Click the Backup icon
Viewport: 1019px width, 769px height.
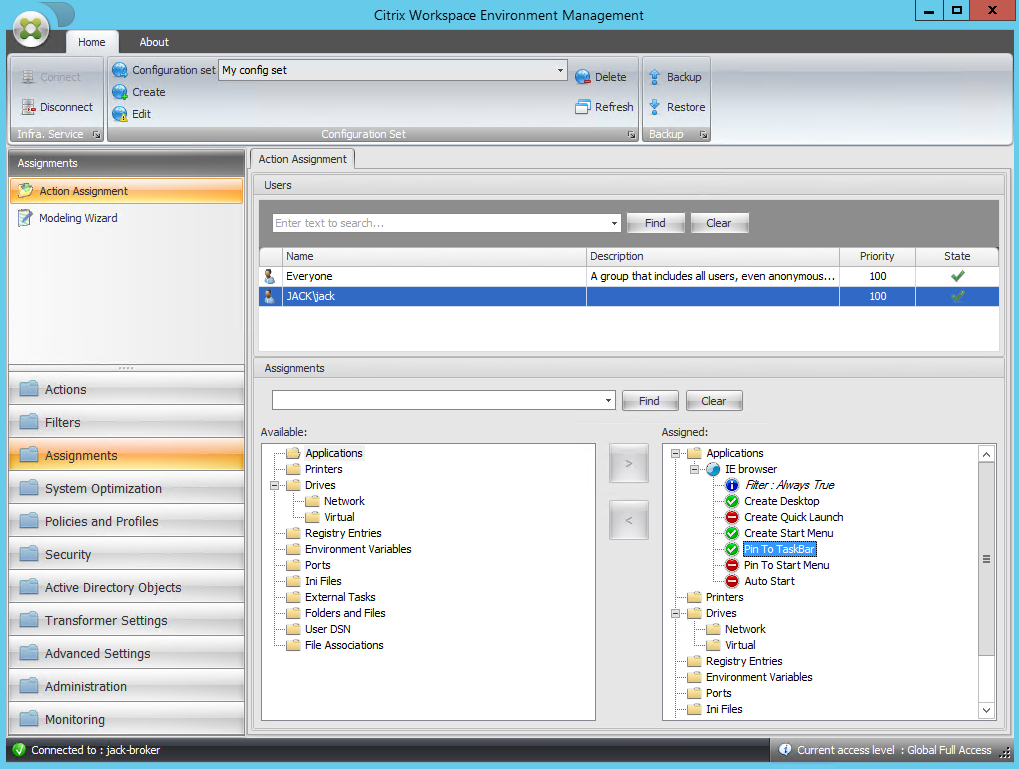(656, 76)
